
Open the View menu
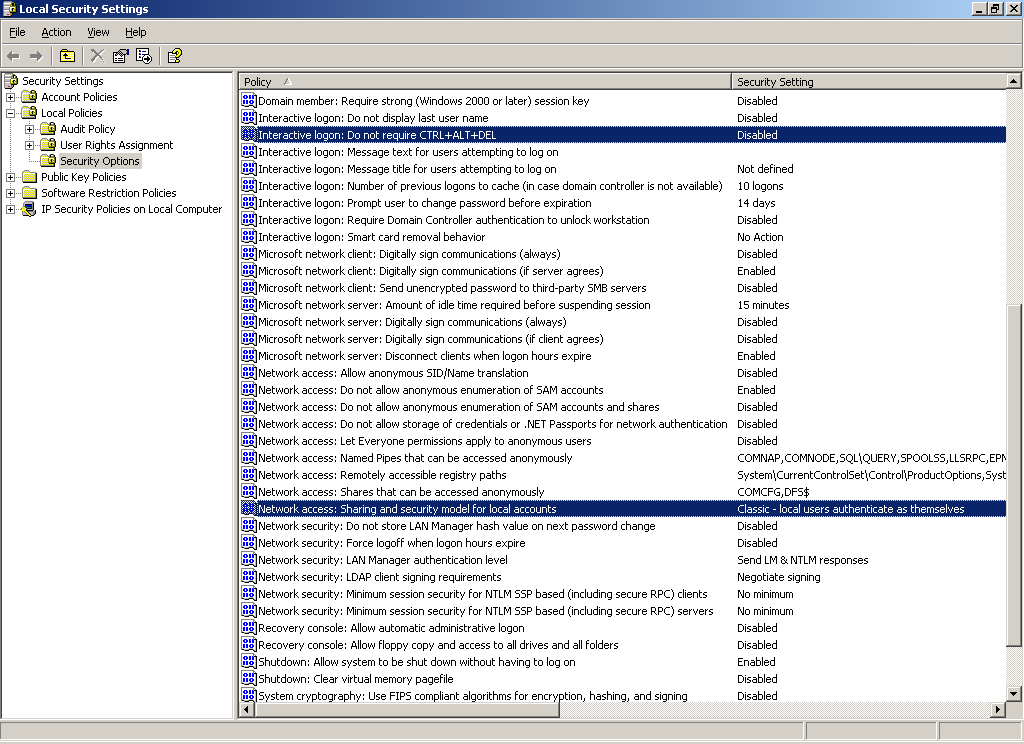point(98,32)
